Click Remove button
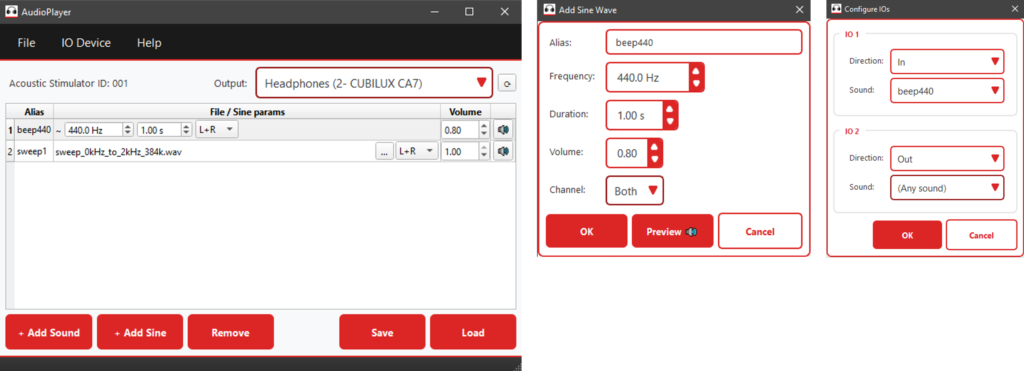The image size is (1024, 371). tap(231, 332)
